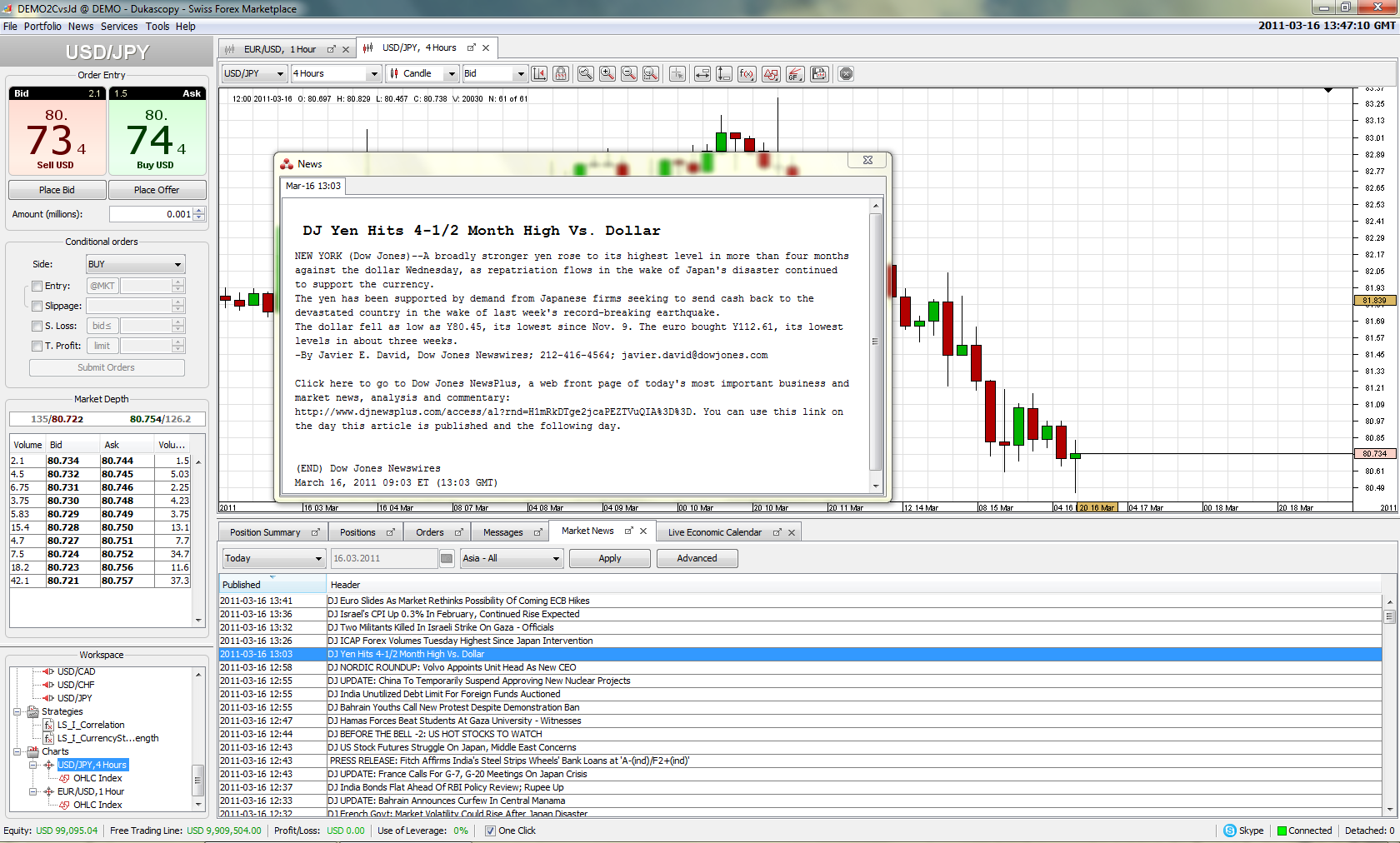Click the Skype icon in status bar
The image size is (1400, 843).
click(x=1230, y=831)
